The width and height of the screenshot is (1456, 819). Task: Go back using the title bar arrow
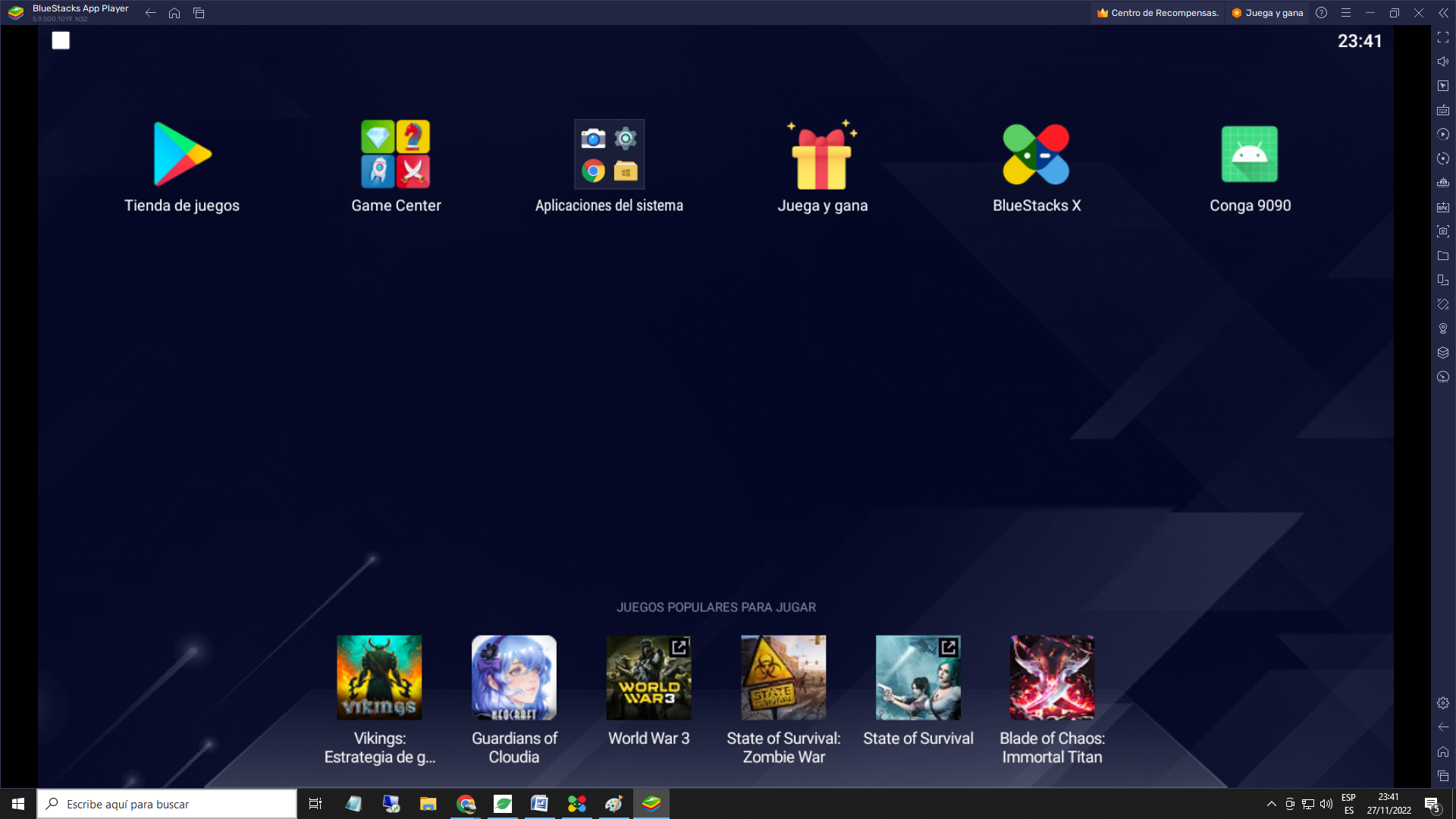tap(150, 13)
